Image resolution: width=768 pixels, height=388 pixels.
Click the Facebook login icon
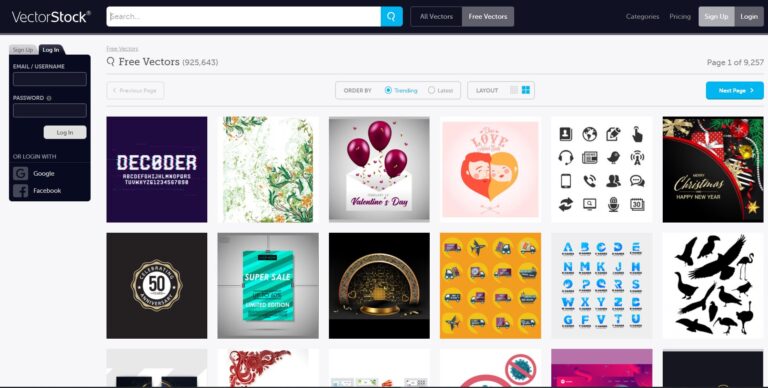coord(21,191)
